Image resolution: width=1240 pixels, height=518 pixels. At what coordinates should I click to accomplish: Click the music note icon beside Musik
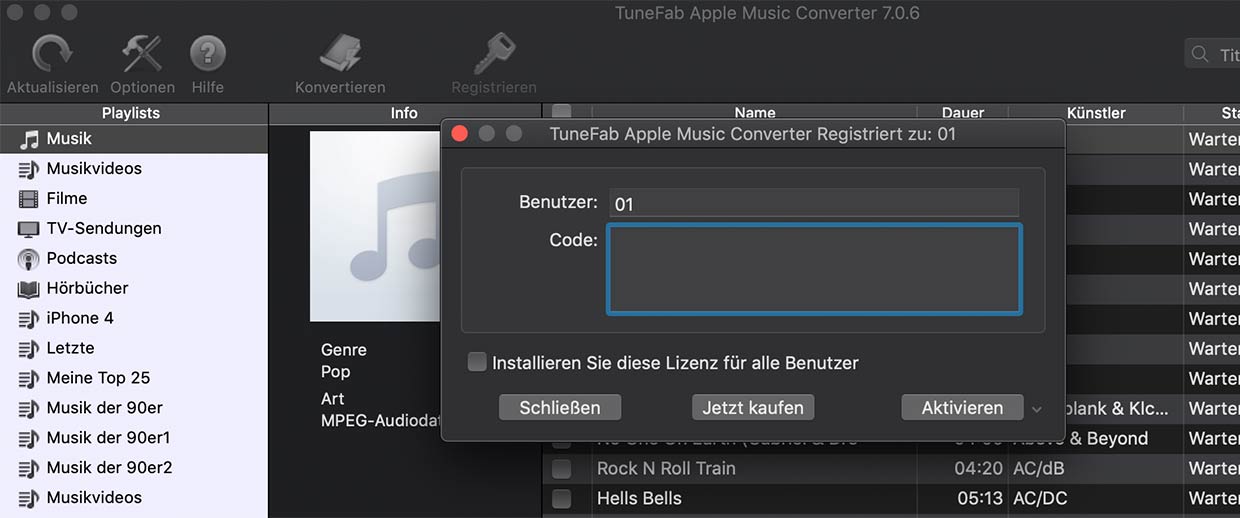coord(29,139)
